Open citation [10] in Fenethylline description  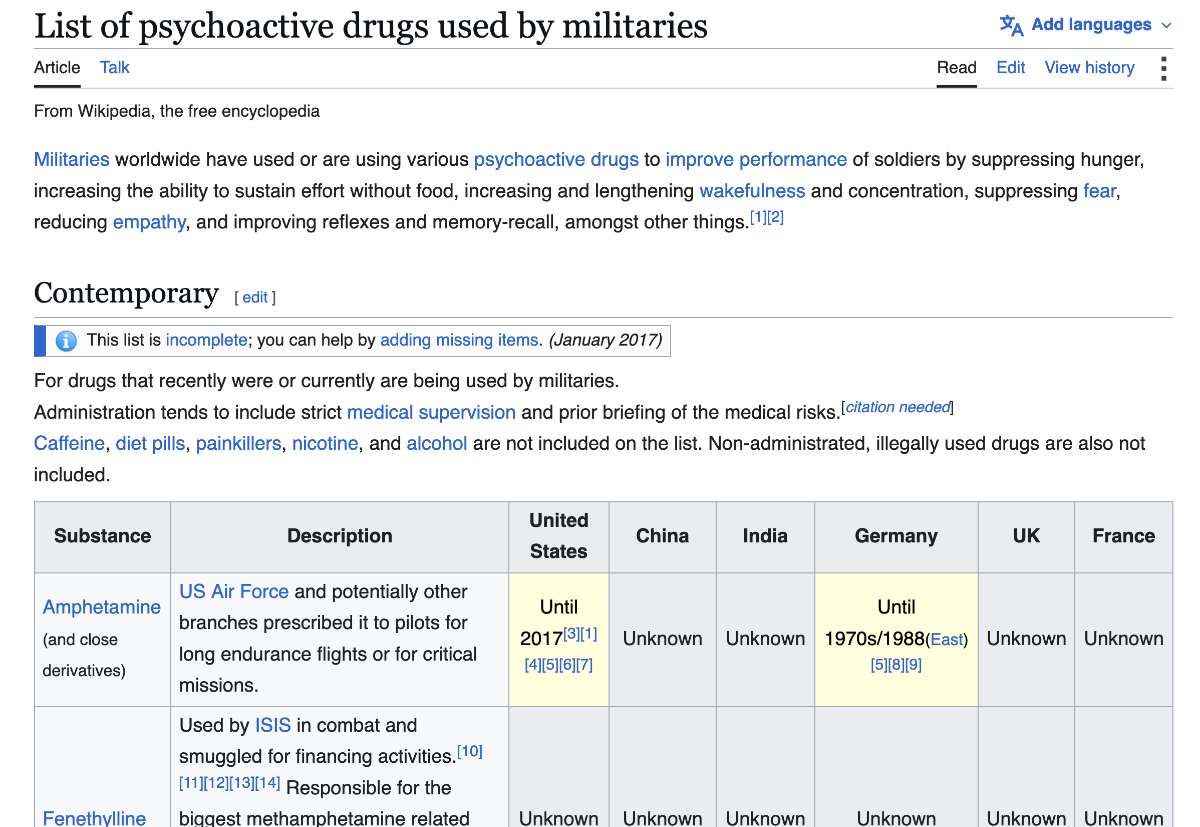click(470, 751)
